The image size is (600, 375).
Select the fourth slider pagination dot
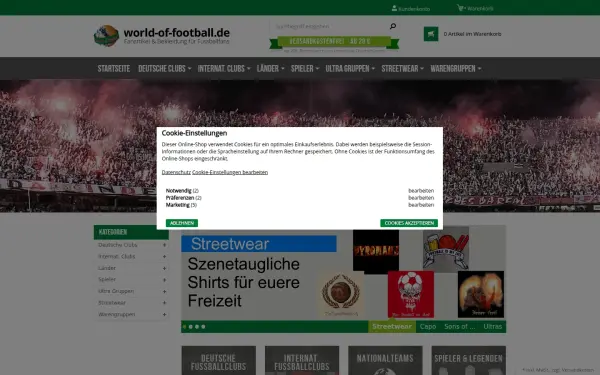pos(203,327)
